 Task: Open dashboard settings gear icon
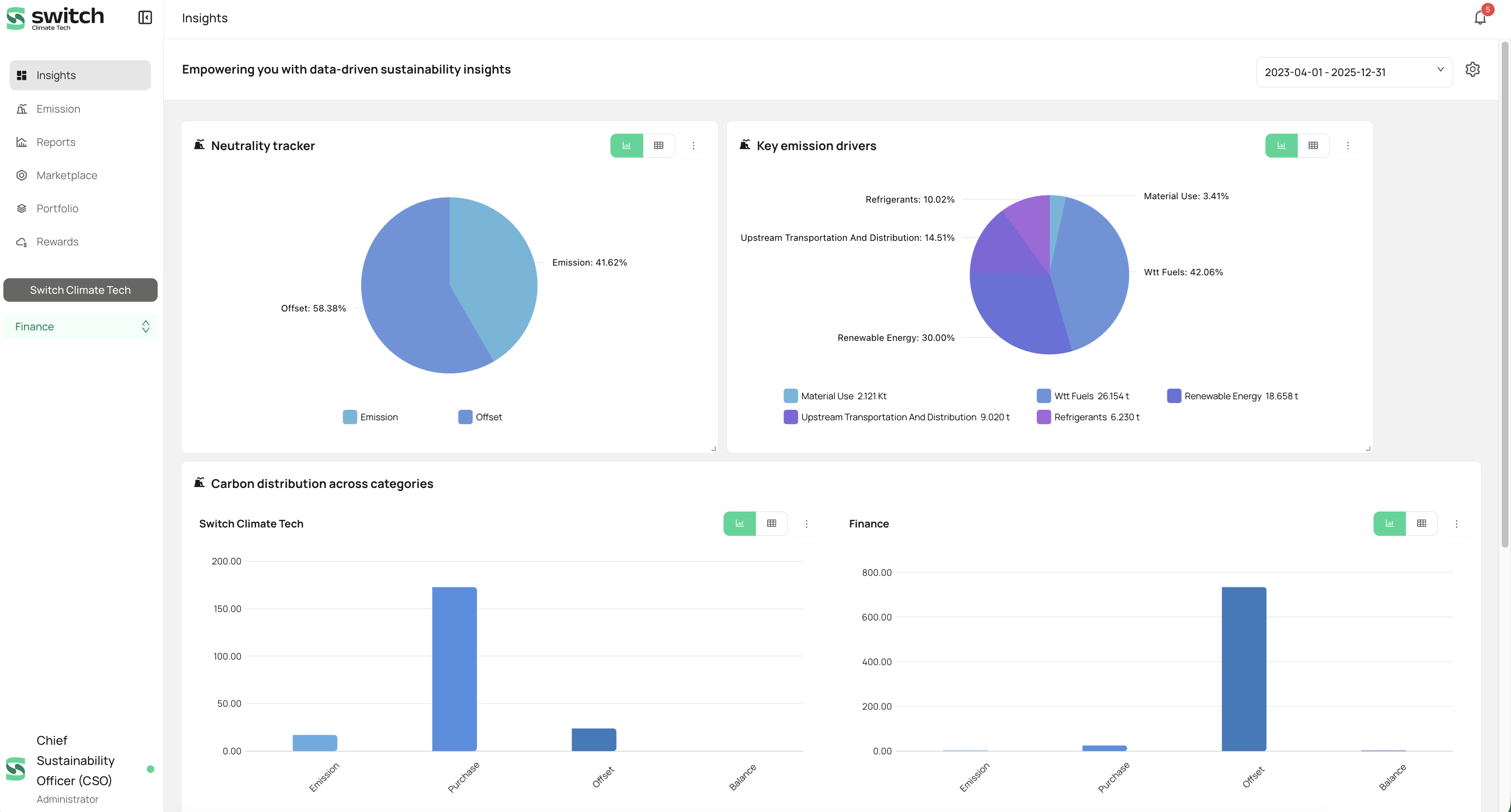[1472, 69]
